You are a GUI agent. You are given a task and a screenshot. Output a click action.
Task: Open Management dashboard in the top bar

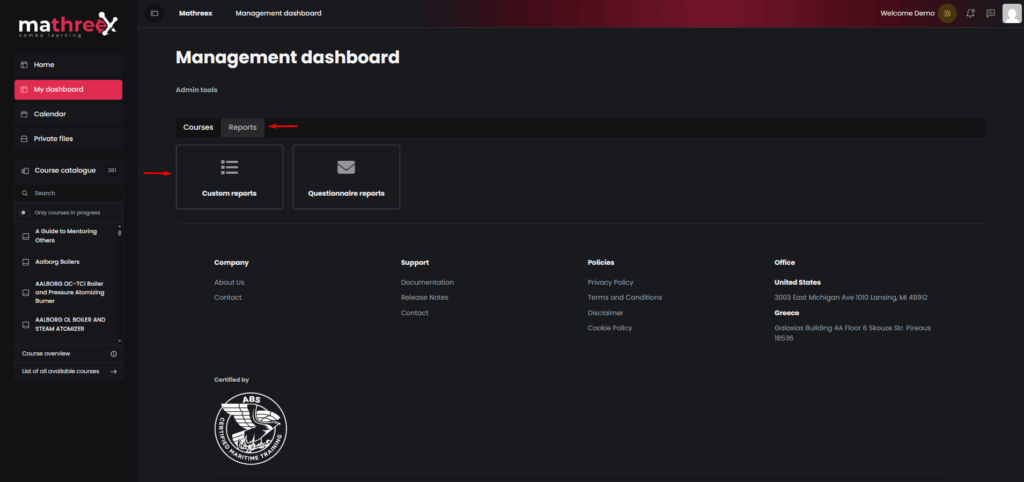278,13
